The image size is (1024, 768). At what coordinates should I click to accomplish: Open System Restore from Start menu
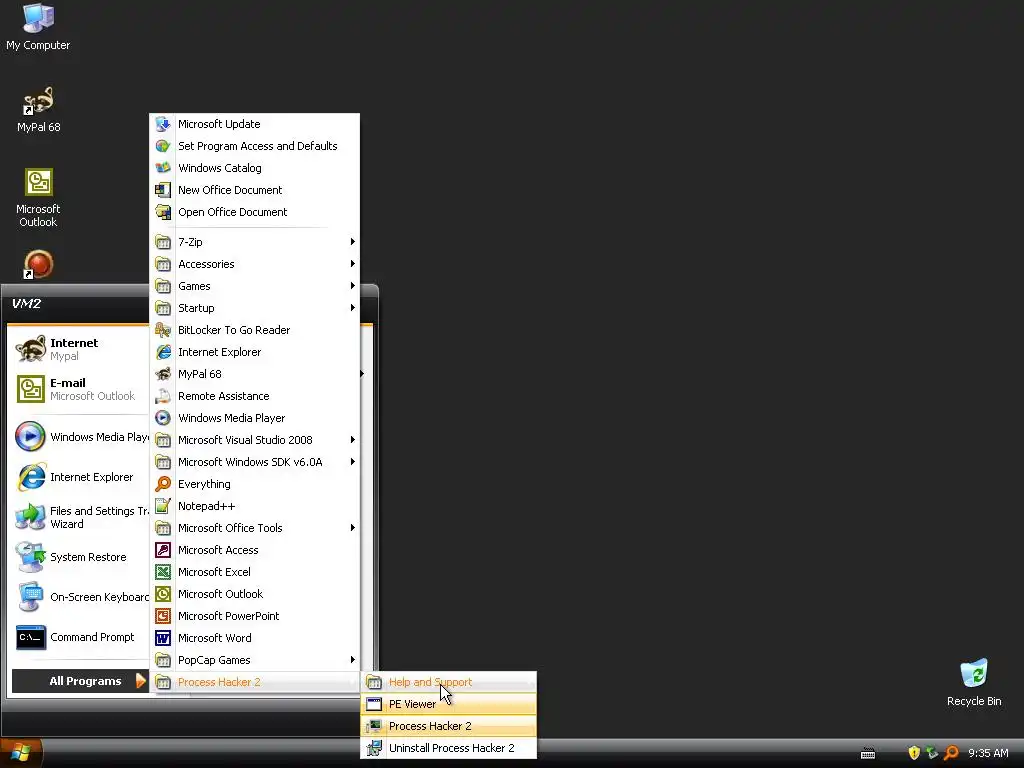(80, 557)
